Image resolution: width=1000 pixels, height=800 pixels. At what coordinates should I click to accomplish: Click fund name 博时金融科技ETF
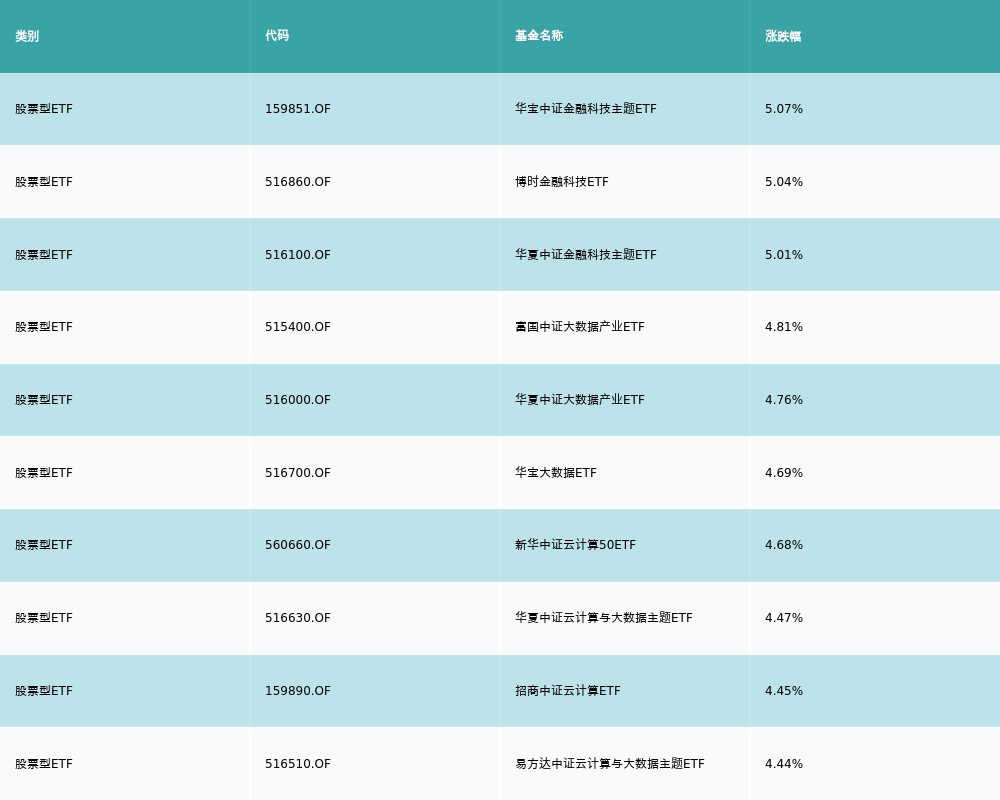point(562,182)
